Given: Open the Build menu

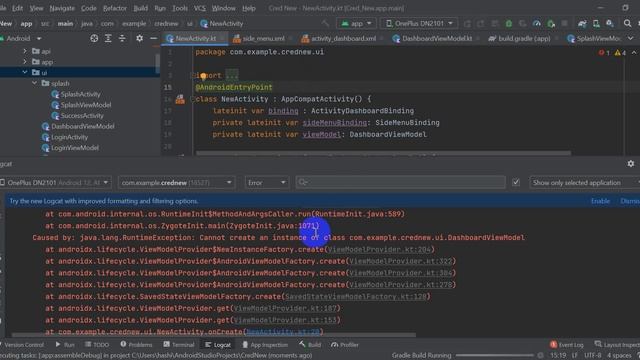Looking at the screenshot, I should [x=140, y=8].
